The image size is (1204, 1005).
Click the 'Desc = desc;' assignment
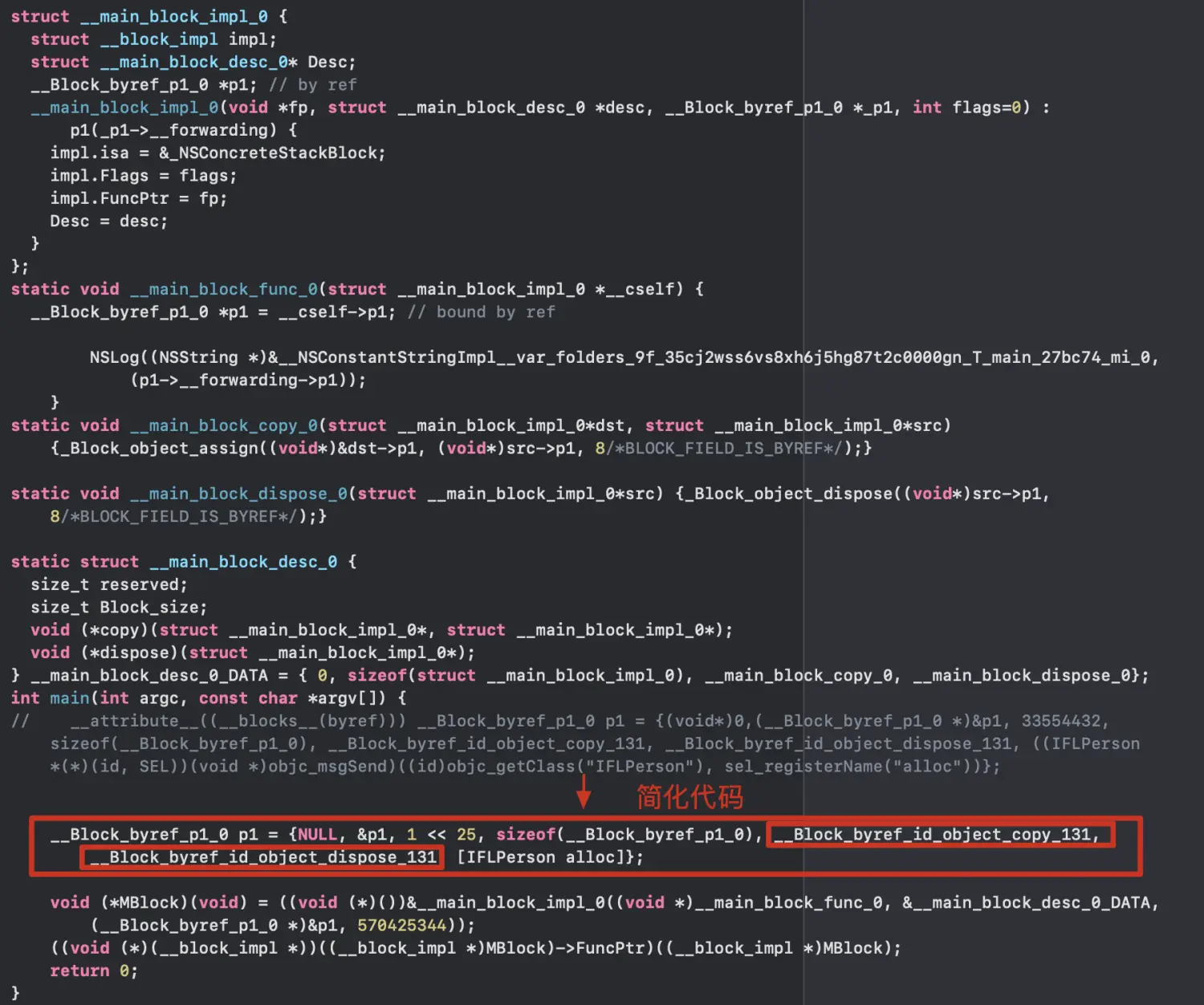(x=108, y=222)
